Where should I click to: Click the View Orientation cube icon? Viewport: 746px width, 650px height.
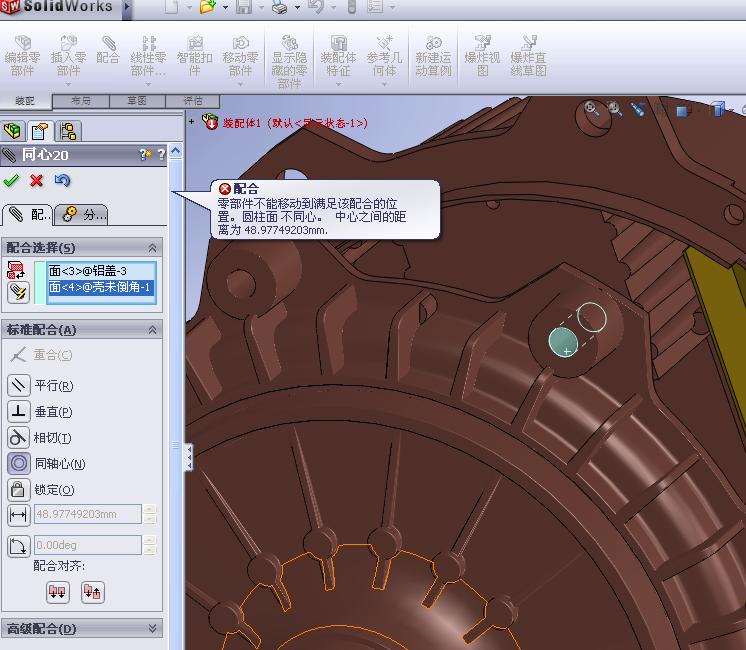pos(719,109)
